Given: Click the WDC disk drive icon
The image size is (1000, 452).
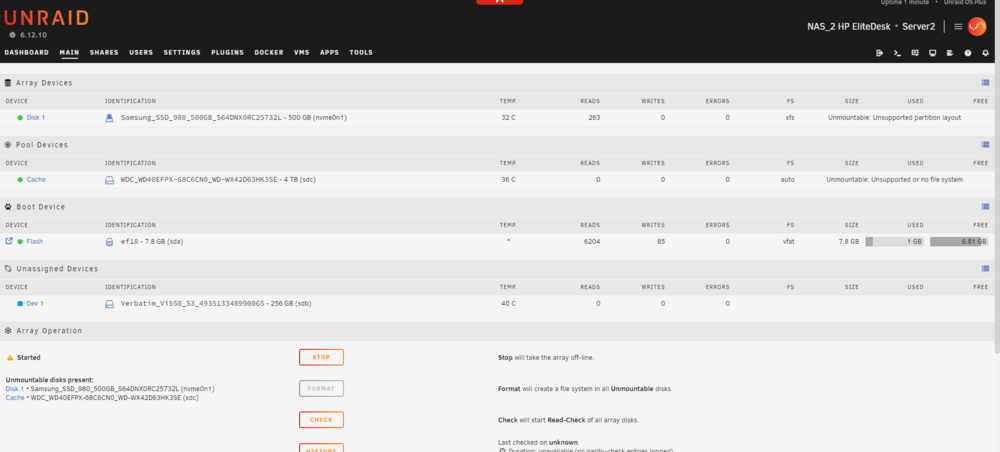Looking at the screenshot, I should (109, 180).
